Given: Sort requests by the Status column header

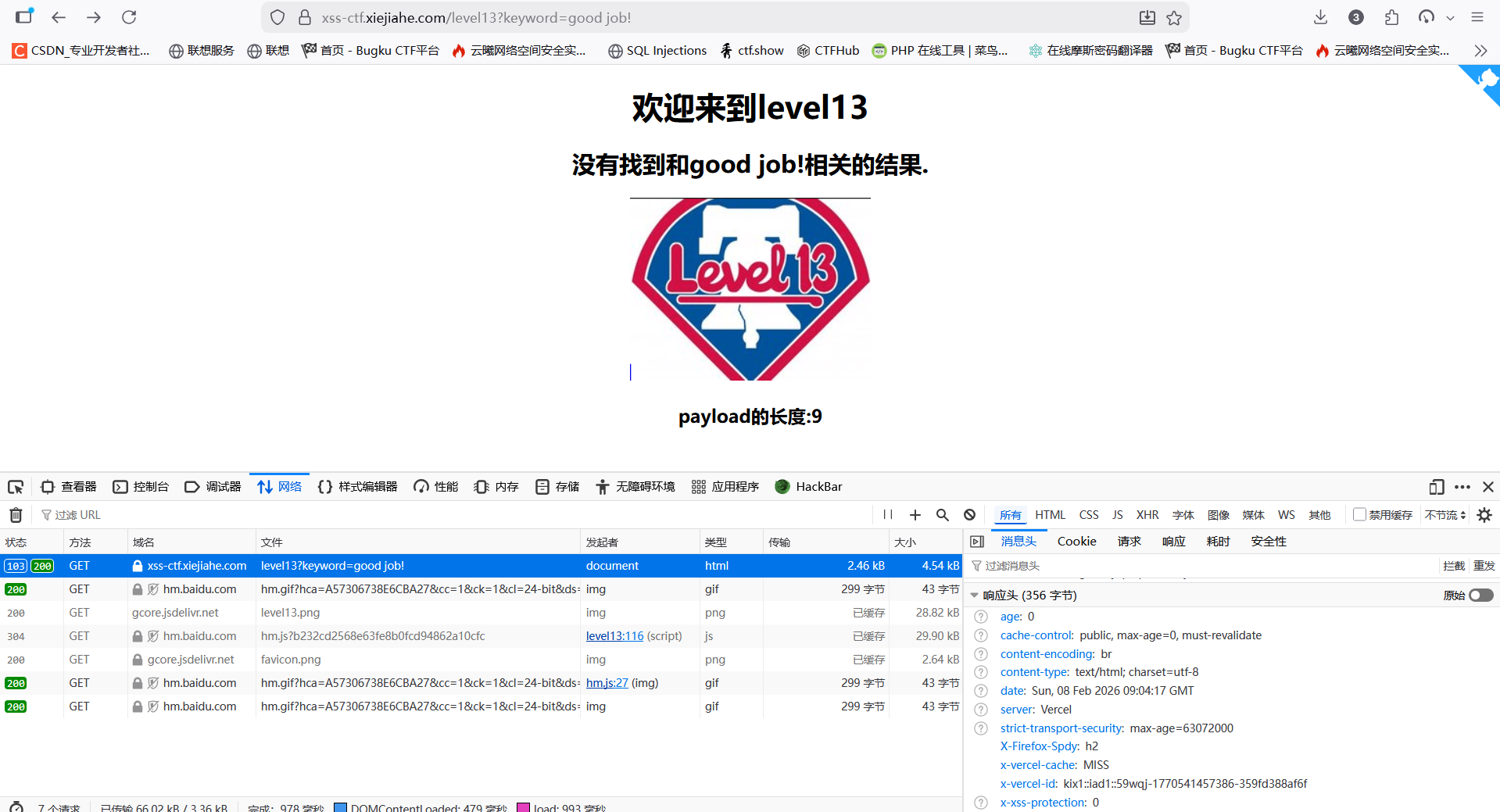Looking at the screenshot, I should coord(31,542).
